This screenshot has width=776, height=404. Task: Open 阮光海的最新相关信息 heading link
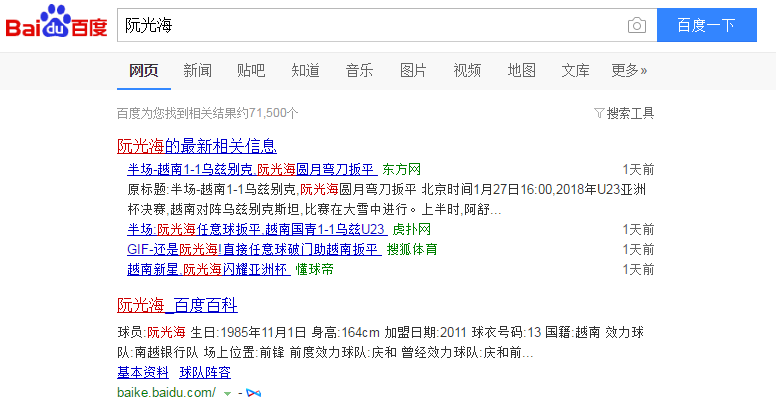coord(197,146)
